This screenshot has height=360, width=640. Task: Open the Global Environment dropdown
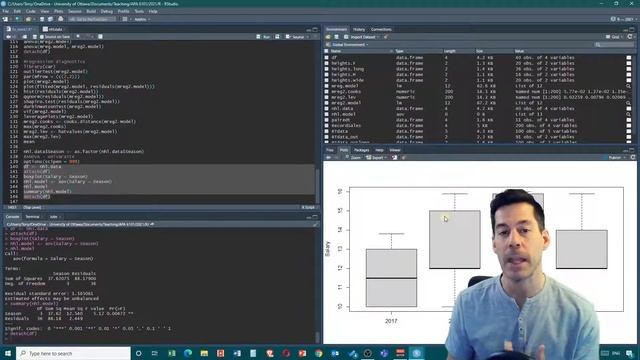coord(347,44)
